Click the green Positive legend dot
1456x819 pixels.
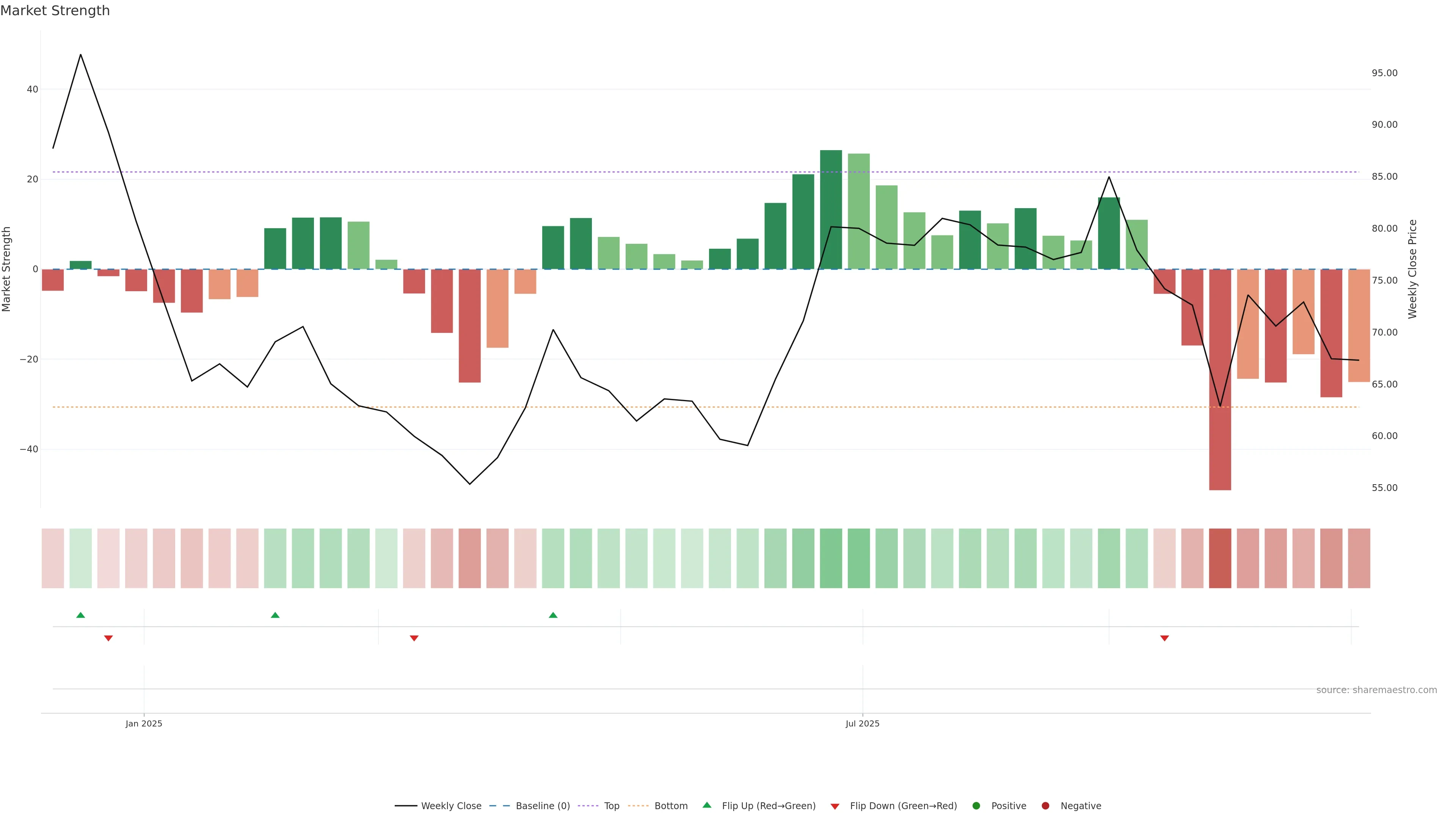(x=976, y=805)
